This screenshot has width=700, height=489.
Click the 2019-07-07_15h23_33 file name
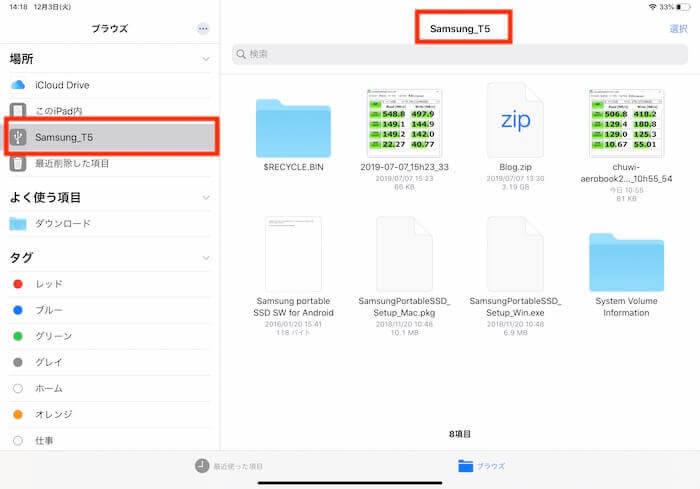pos(404,167)
